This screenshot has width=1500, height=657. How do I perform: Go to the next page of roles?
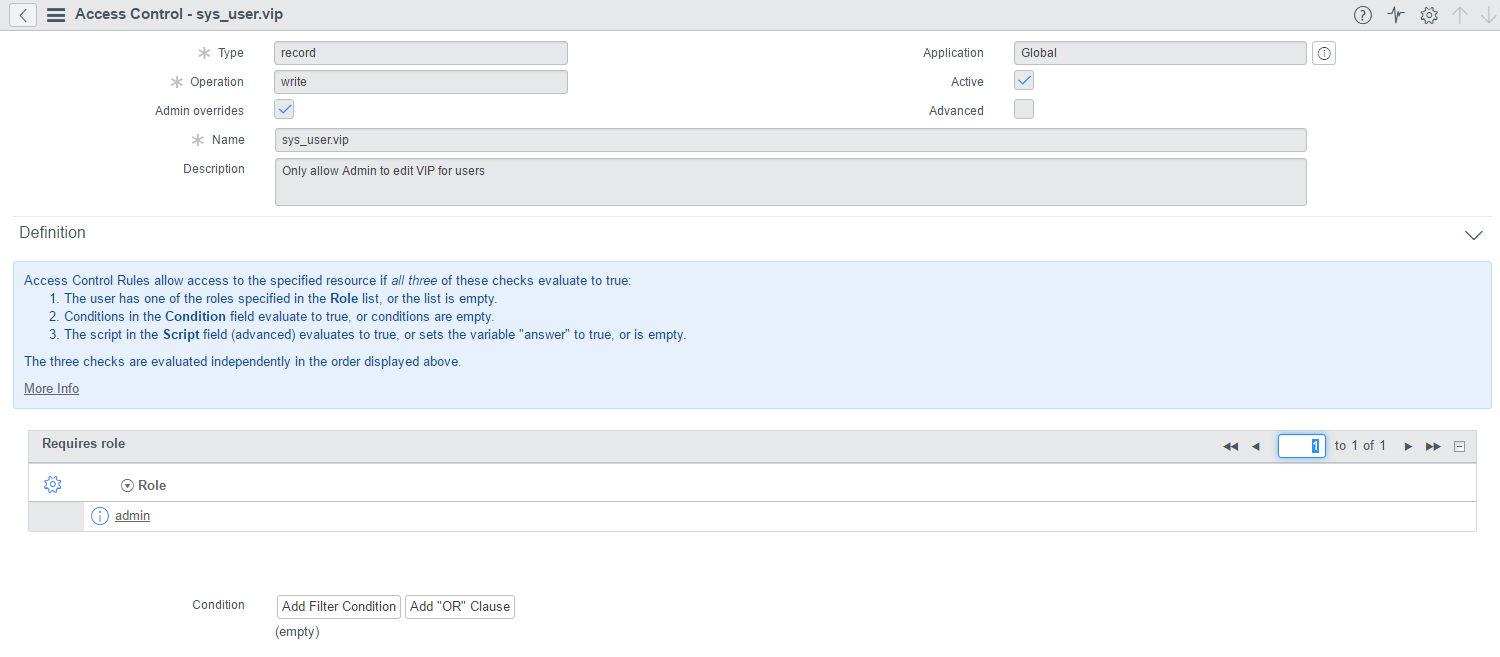coord(1408,446)
